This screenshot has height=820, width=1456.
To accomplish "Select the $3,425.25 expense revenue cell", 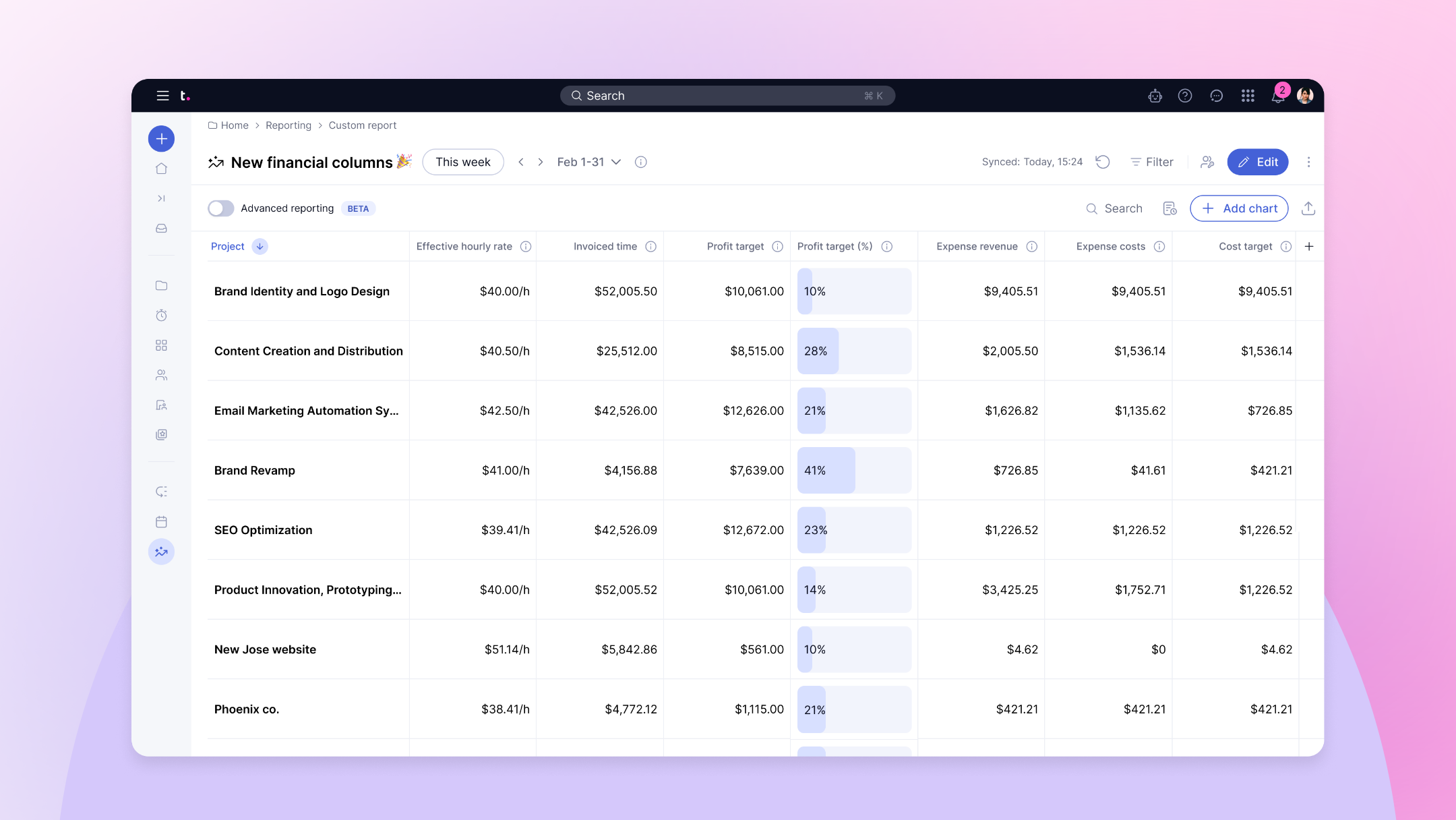I will tap(1010, 590).
